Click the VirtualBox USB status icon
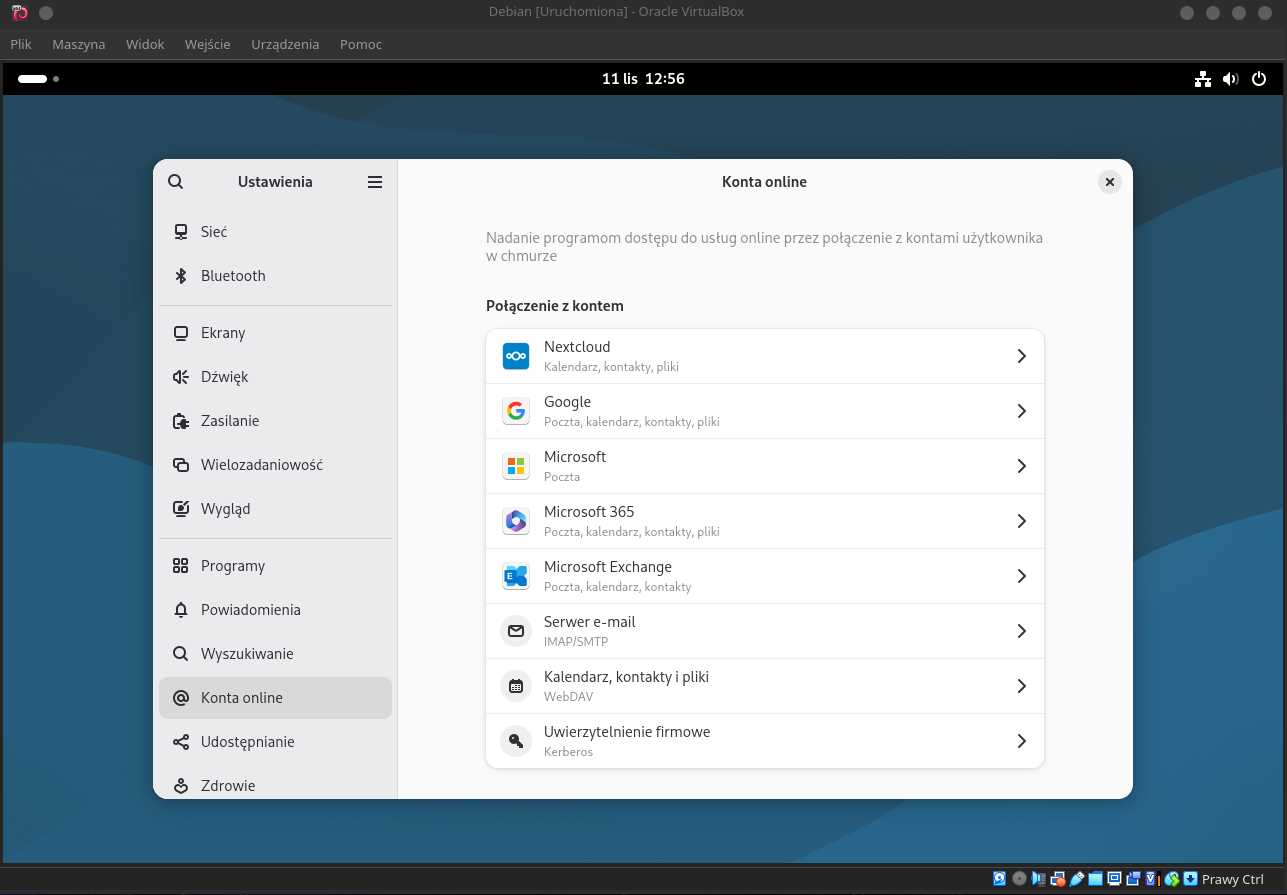The width and height of the screenshot is (1287, 895). point(1077,879)
